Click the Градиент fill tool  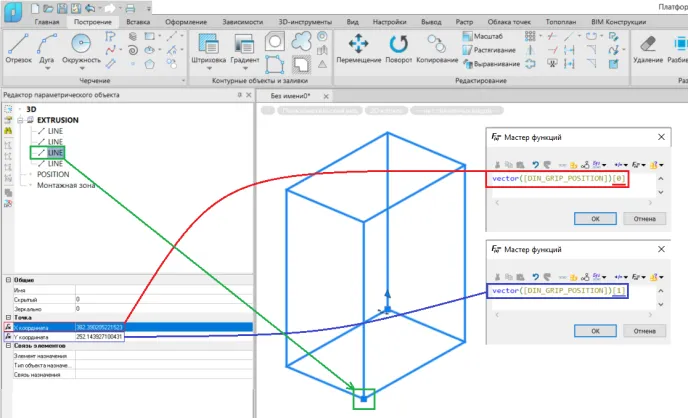[245, 46]
